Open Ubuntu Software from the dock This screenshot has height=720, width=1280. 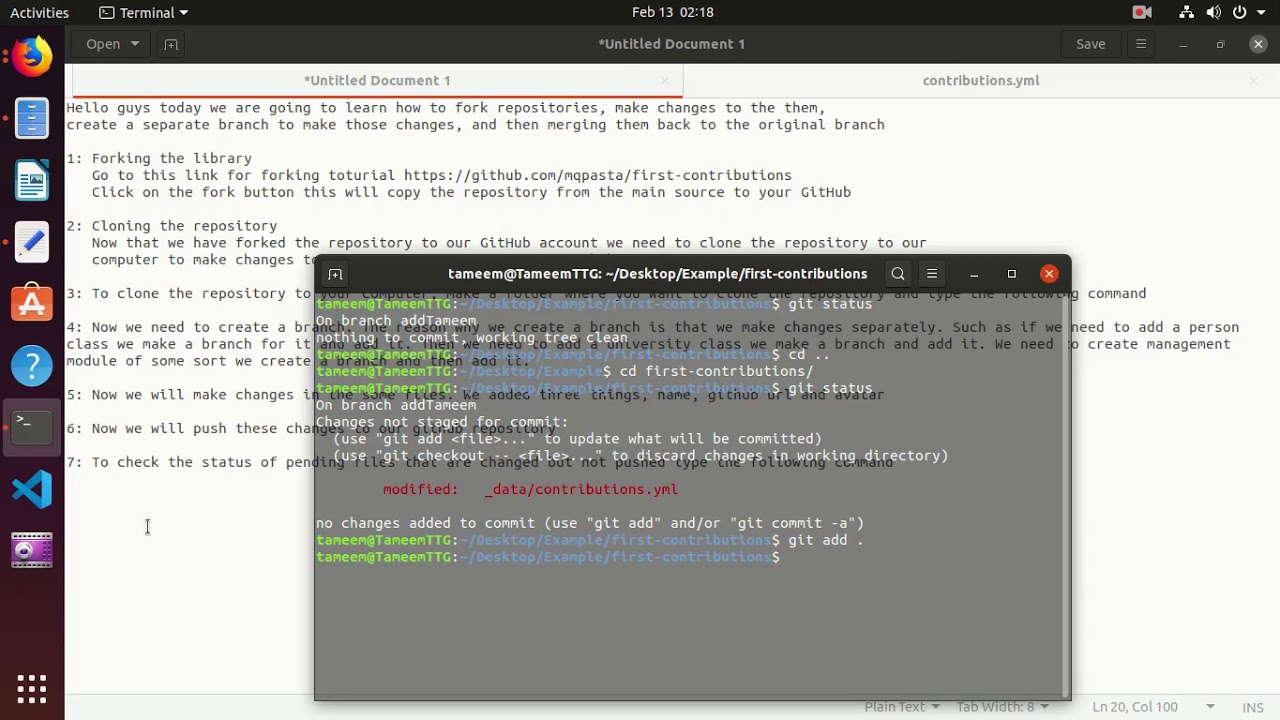pyautogui.click(x=32, y=304)
